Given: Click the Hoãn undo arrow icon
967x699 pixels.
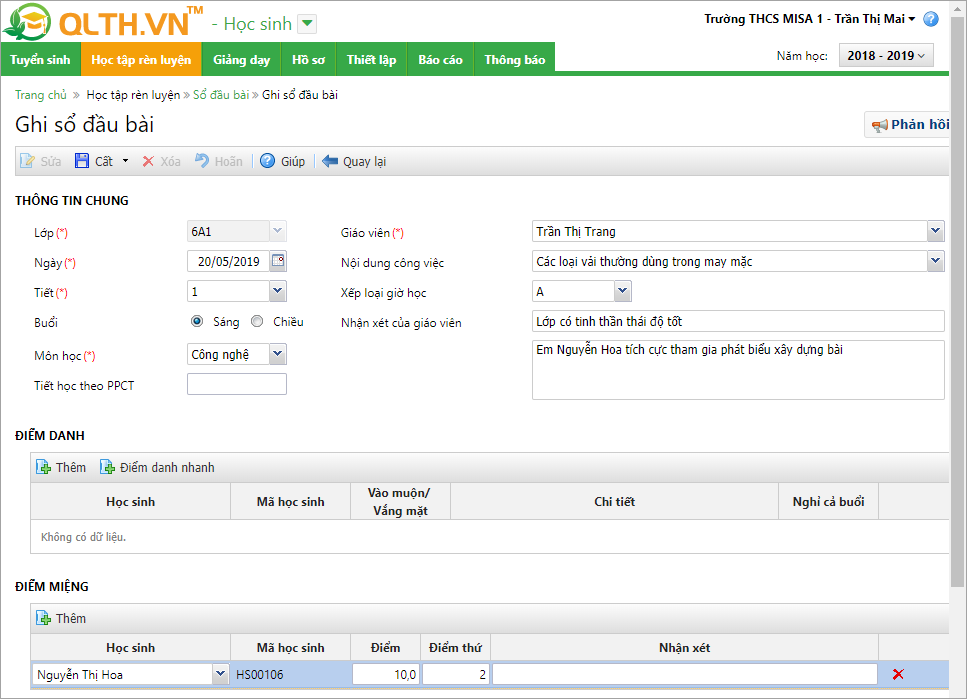Looking at the screenshot, I should point(202,161).
